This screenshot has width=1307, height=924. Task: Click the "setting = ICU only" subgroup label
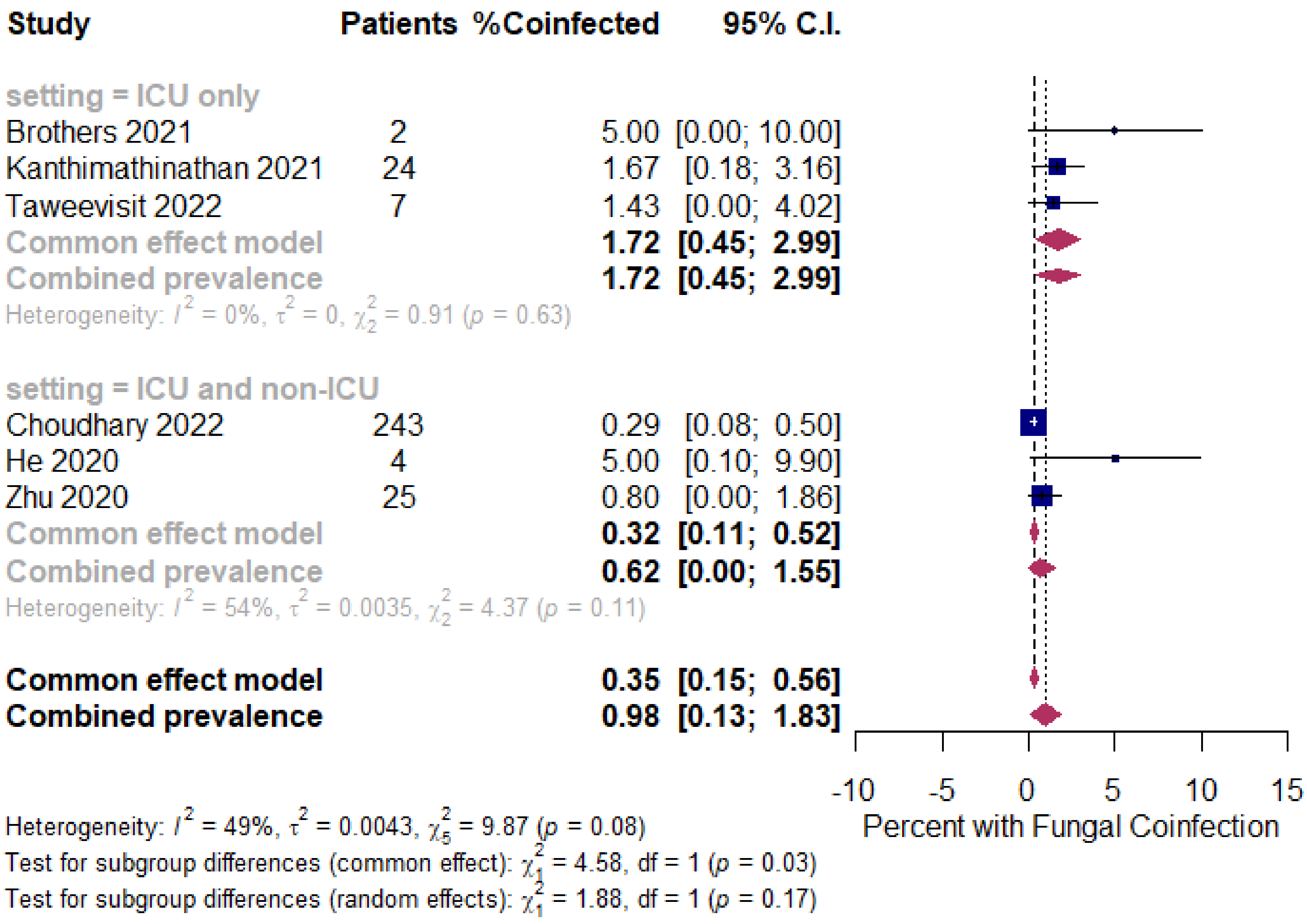coord(132,96)
